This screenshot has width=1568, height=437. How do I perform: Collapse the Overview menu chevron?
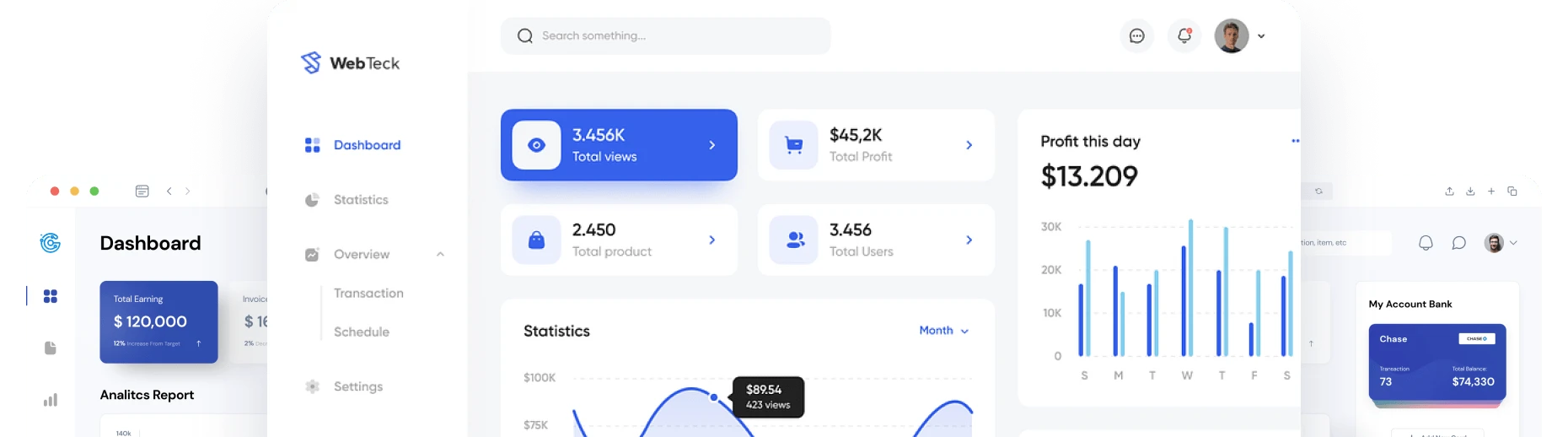pyautogui.click(x=440, y=255)
